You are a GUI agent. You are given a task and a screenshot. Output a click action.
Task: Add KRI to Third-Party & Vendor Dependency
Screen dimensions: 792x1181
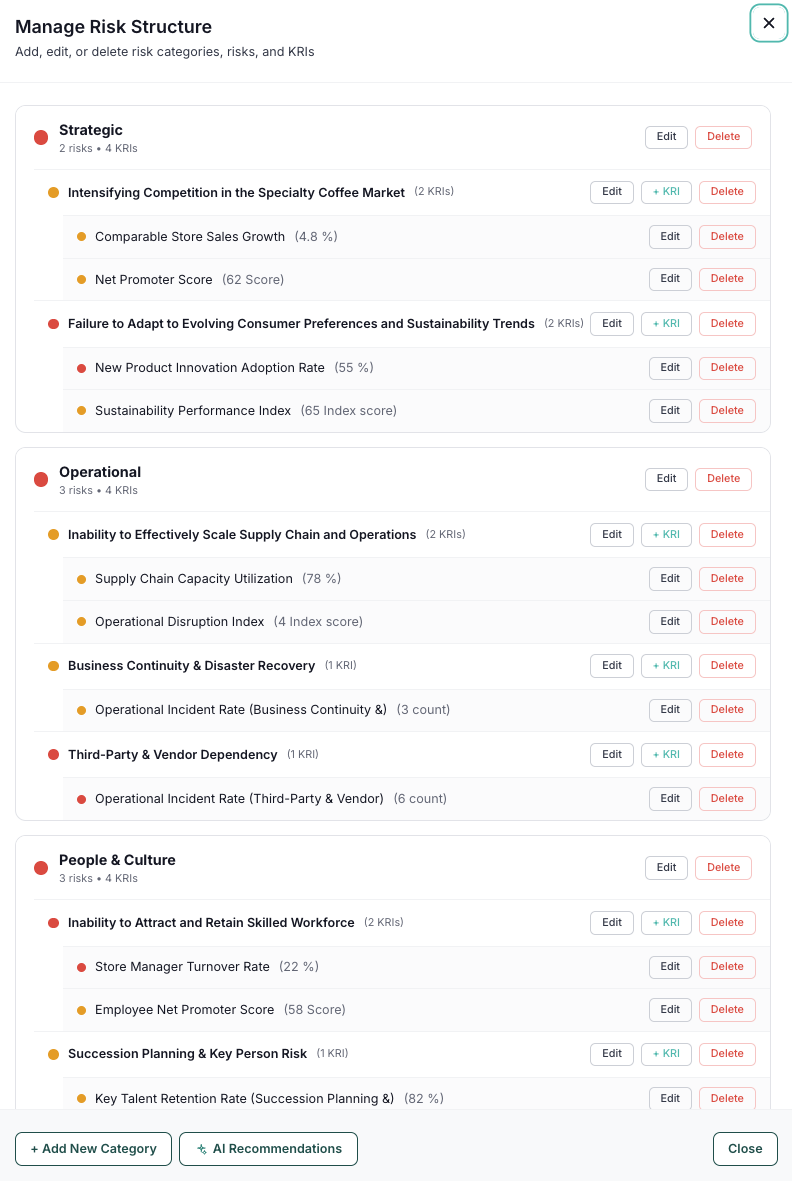tap(666, 755)
